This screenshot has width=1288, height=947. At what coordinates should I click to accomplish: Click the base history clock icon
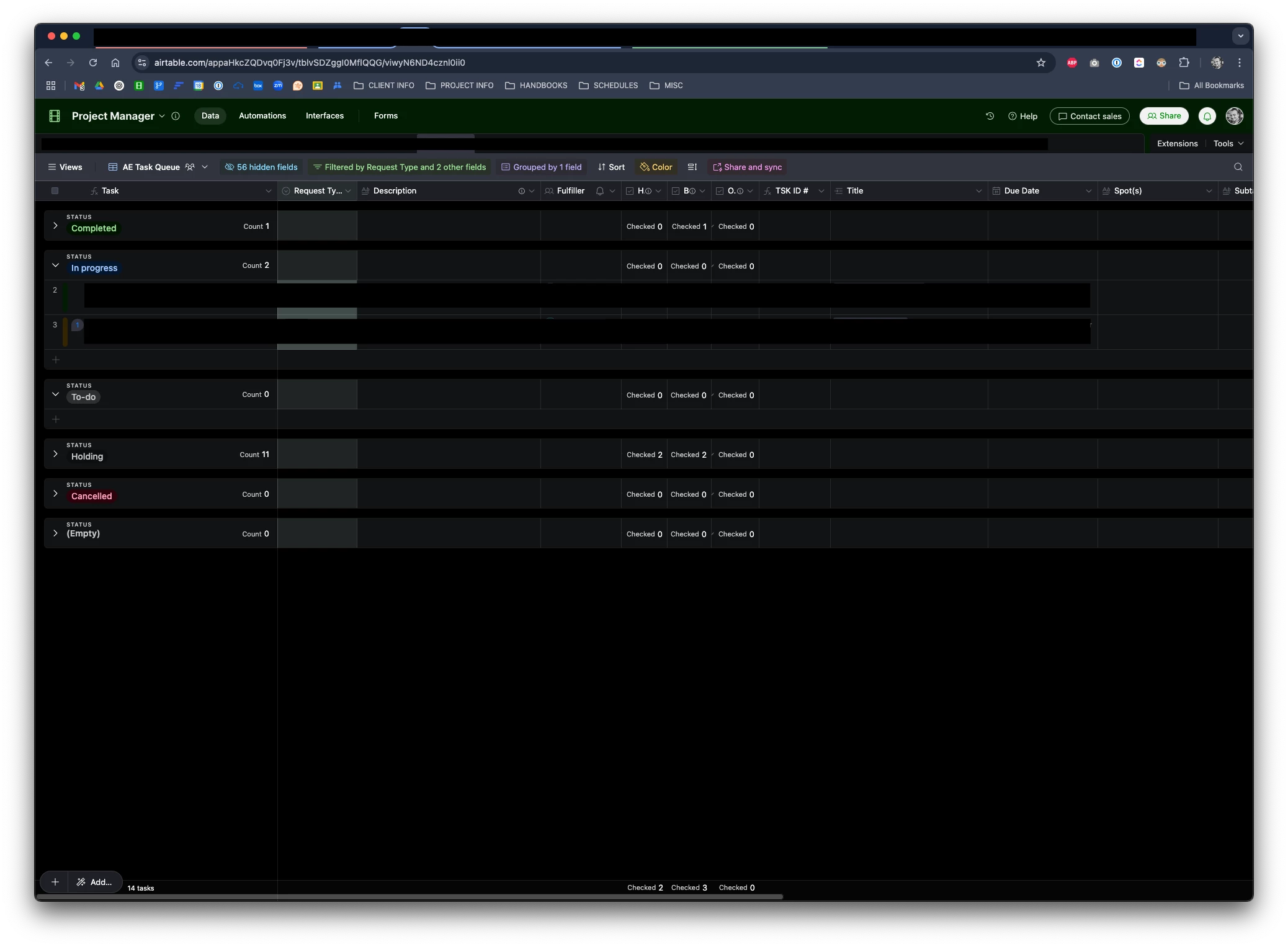tap(990, 116)
